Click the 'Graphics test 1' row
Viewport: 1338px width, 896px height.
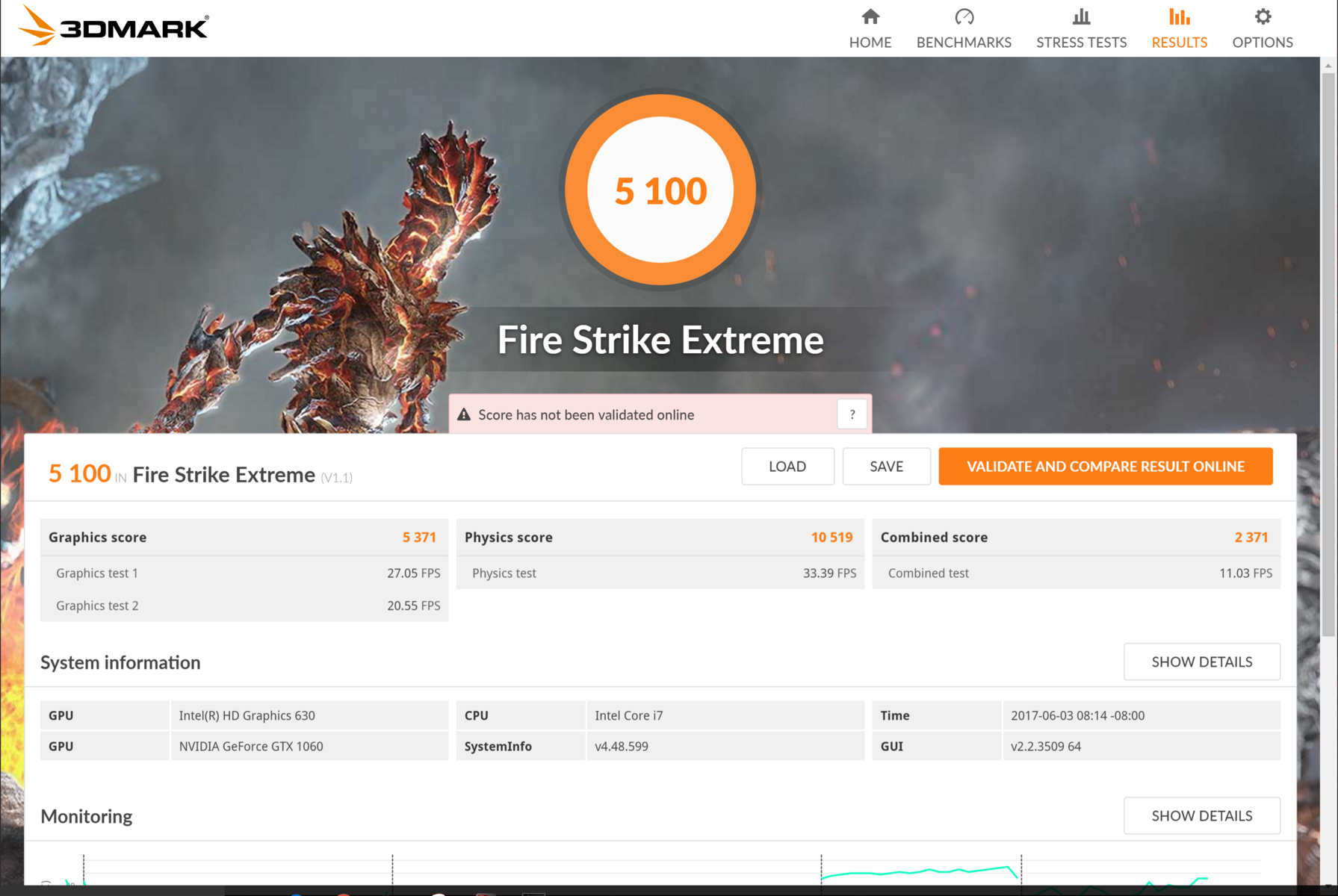click(x=244, y=573)
